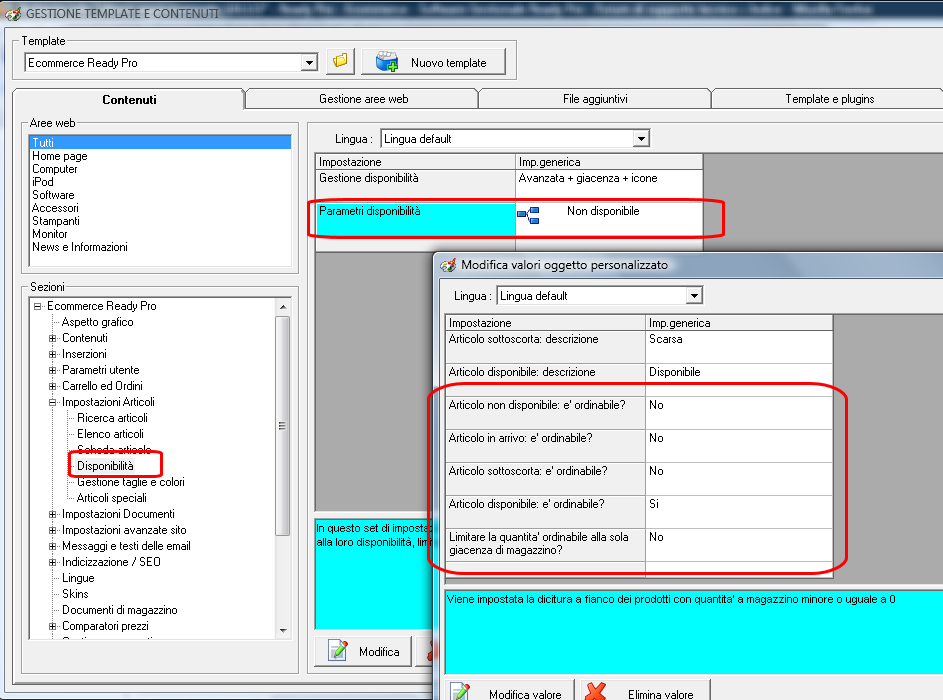
Task: Select Documenti di magazzino in the tree
Action: [120, 610]
